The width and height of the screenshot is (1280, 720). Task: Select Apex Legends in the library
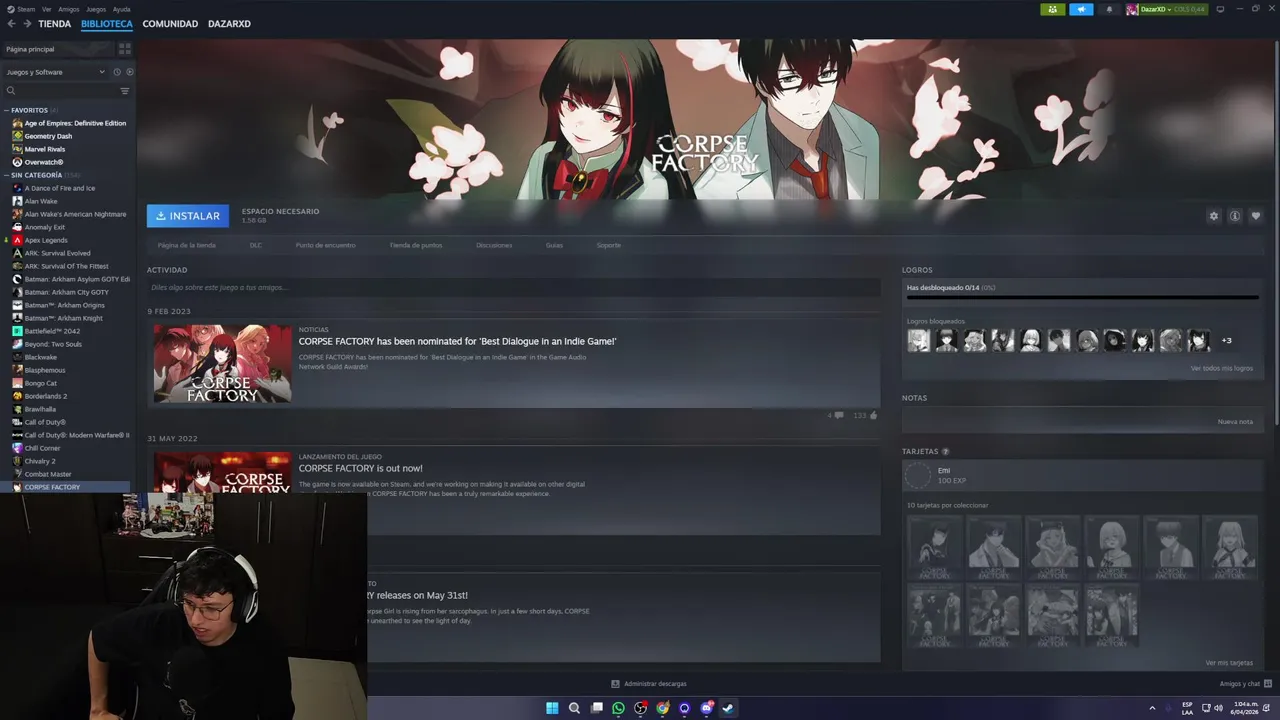coord(46,240)
